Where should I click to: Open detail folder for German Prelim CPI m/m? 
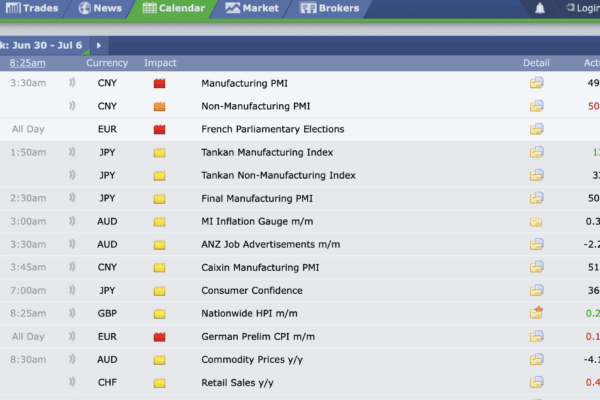[536, 336]
